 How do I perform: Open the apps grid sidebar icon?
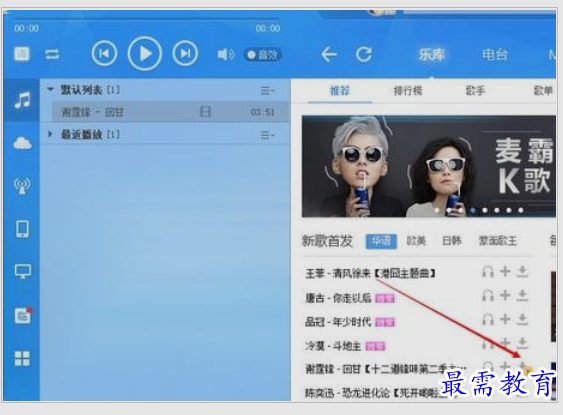pos(22,358)
